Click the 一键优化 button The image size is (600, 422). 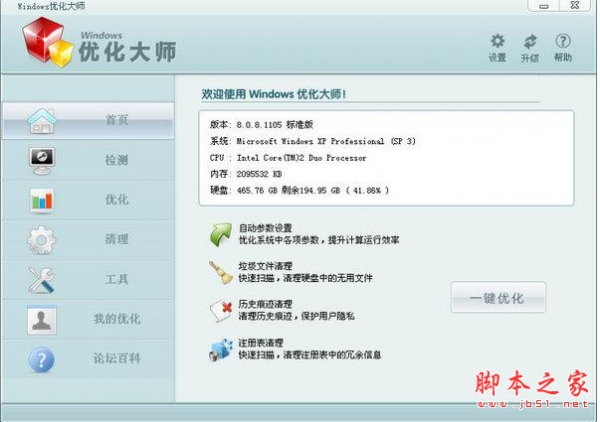tap(498, 298)
